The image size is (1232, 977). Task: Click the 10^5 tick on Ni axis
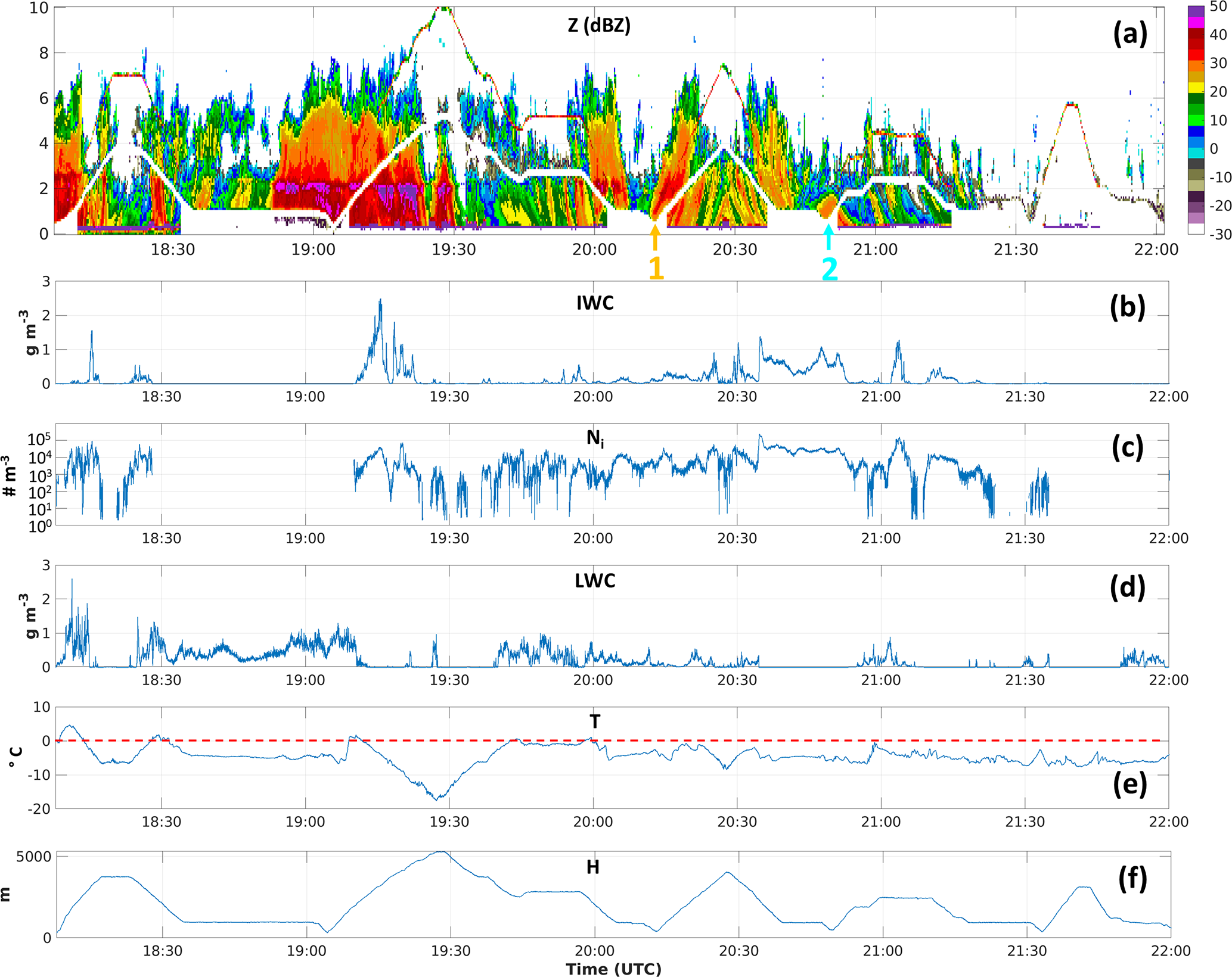(x=39, y=440)
